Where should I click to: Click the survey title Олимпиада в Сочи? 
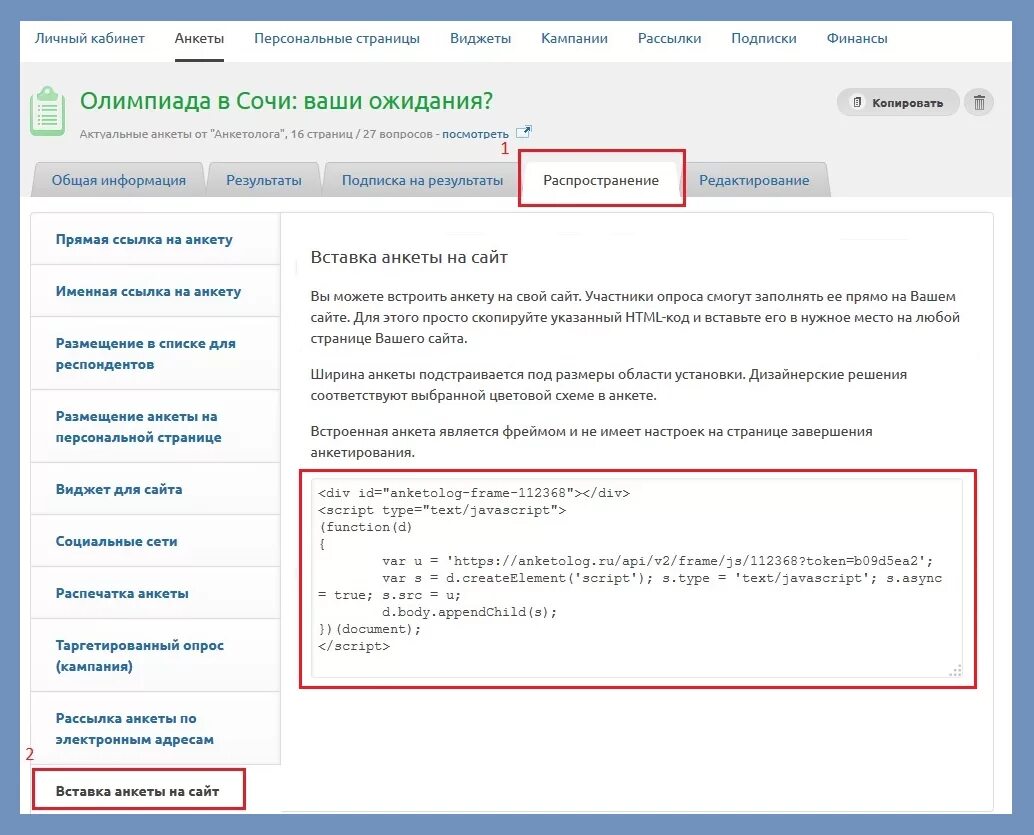point(286,101)
